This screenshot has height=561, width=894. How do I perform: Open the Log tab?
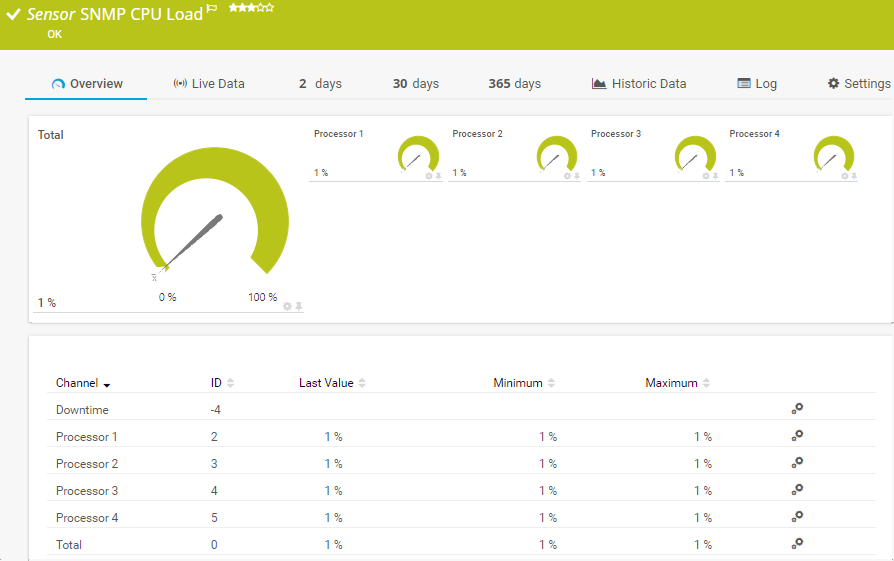(x=757, y=84)
